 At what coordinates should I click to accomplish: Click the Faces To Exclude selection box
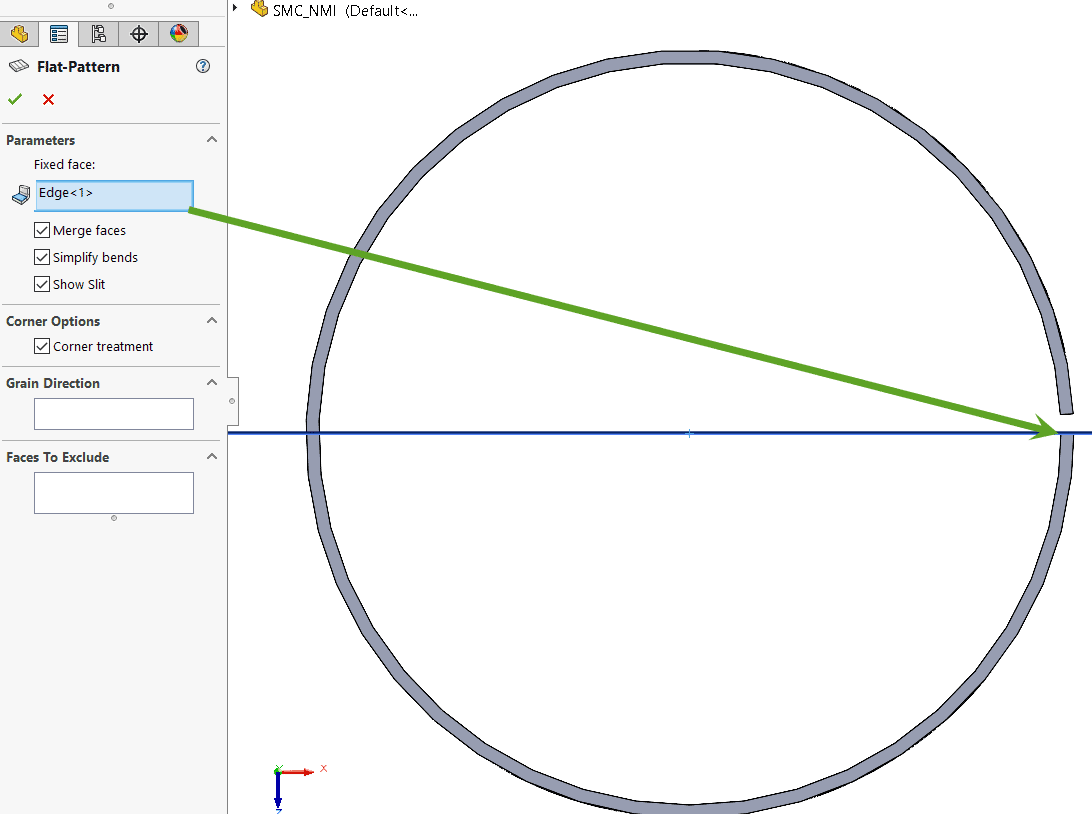pos(114,493)
